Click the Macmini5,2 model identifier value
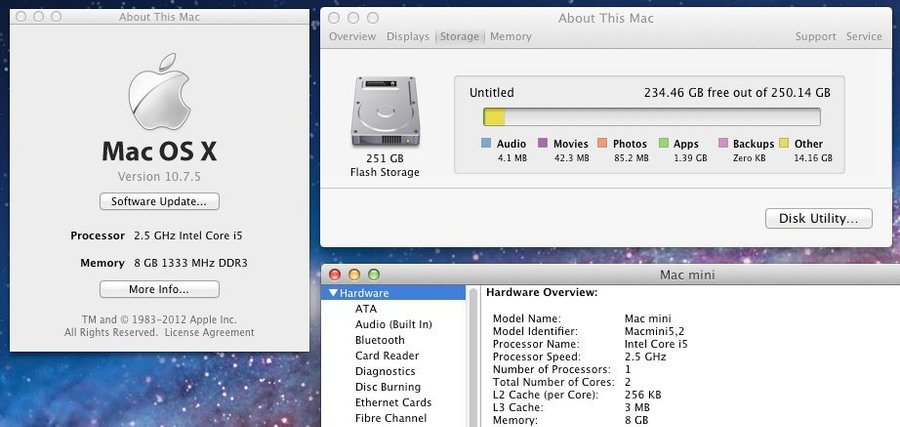 tap(653, 331)
